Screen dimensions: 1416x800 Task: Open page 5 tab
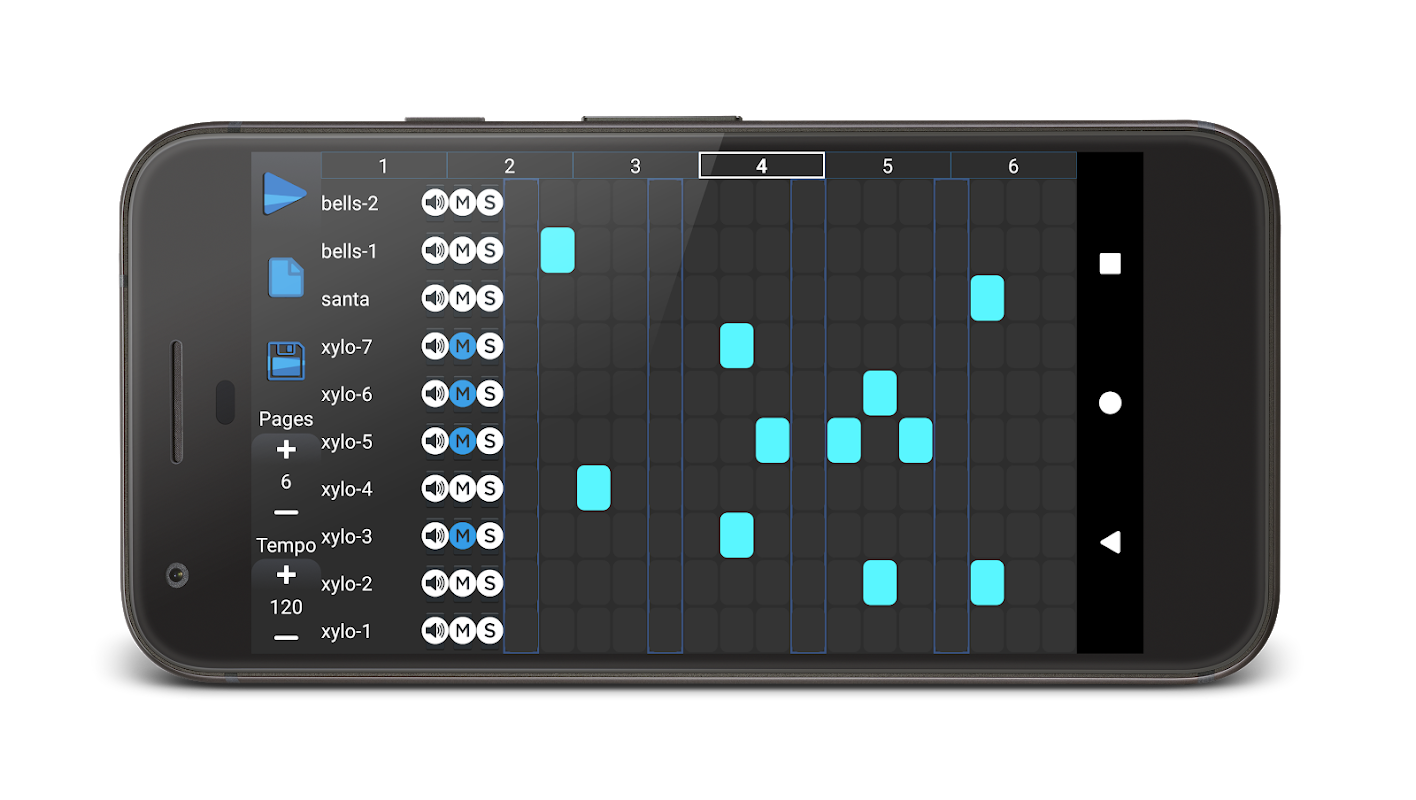pyautogui.click(x=888, y=166)
